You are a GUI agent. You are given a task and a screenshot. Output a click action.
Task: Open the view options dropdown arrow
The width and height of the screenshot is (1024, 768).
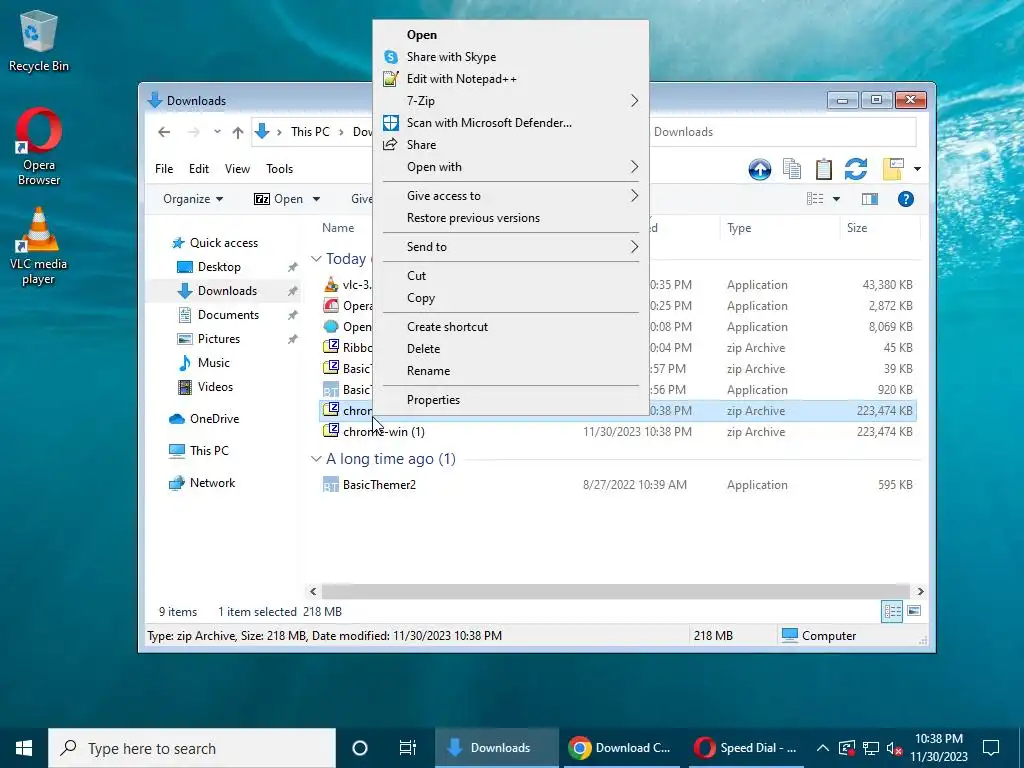[837, 199]
